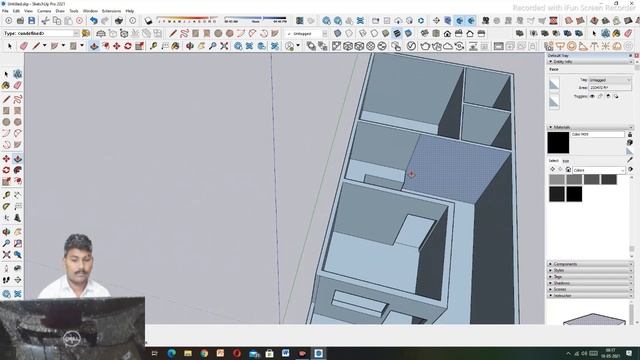Toggle receive shadows in Entity Info
The width and height of the screenshot is (640, 360).
tap(608, 96)
